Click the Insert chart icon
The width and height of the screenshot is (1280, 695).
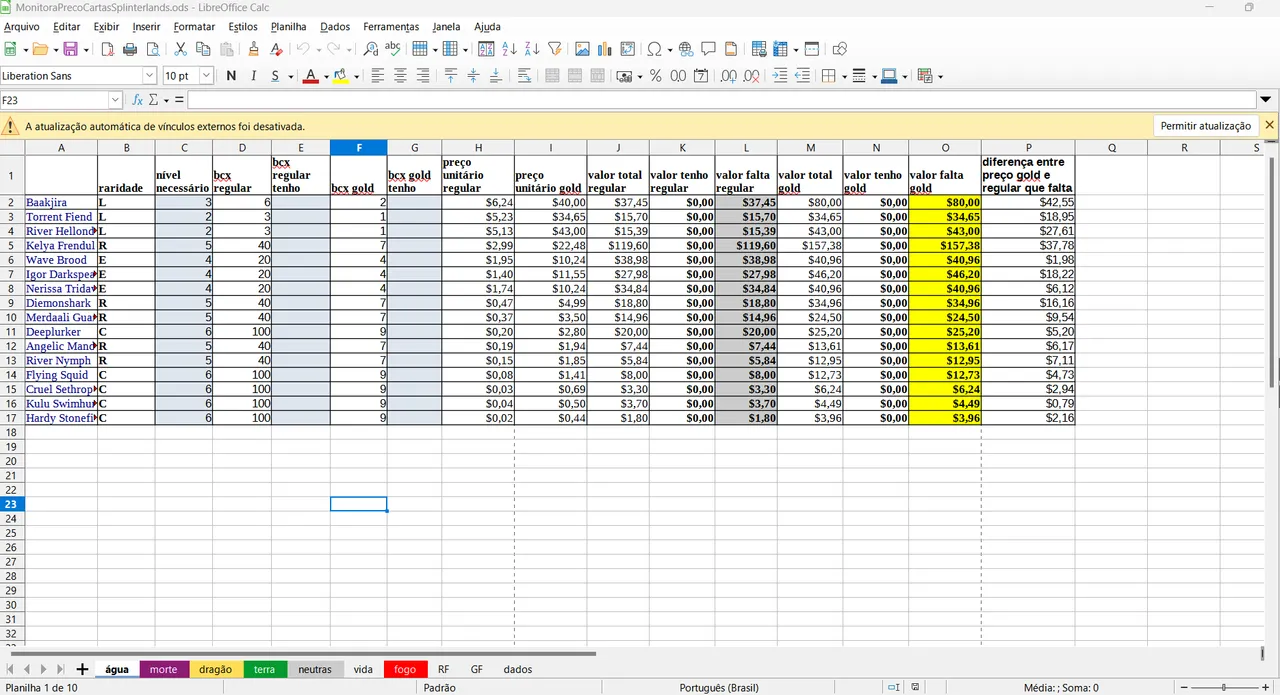pyautogui.click(x=605, y=49)
